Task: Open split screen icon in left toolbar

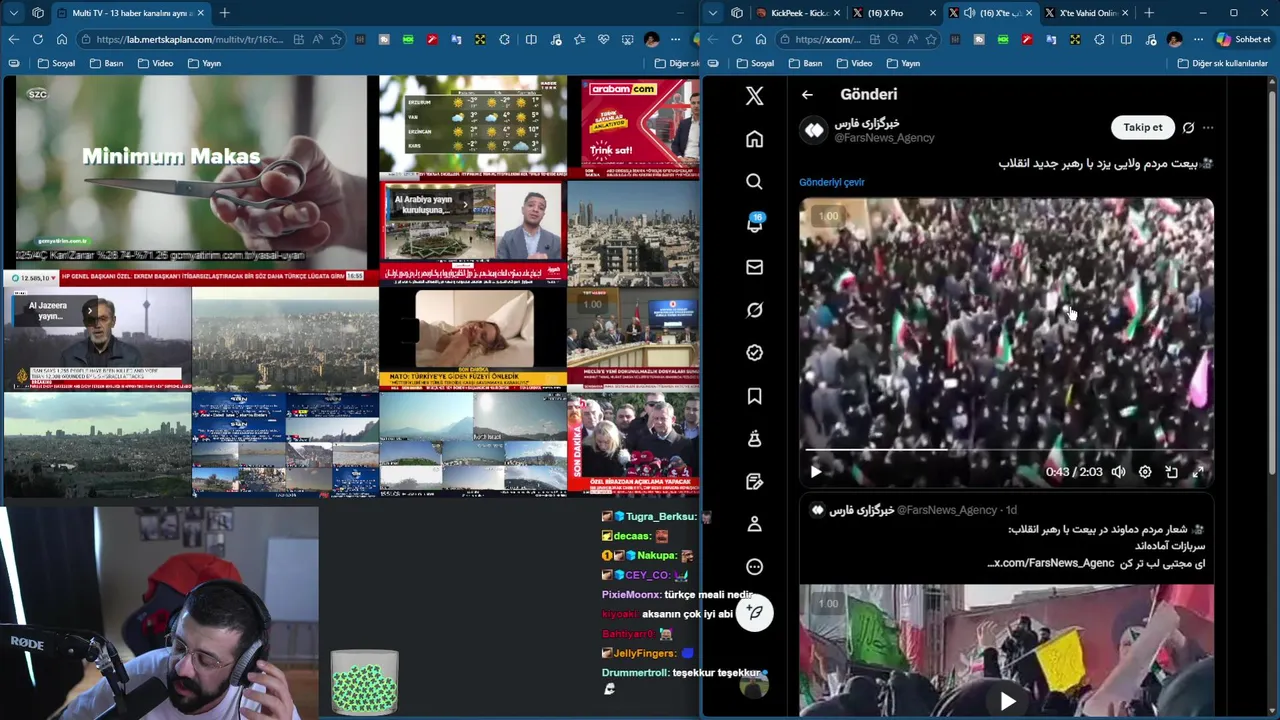Action: tap(531, 40)
